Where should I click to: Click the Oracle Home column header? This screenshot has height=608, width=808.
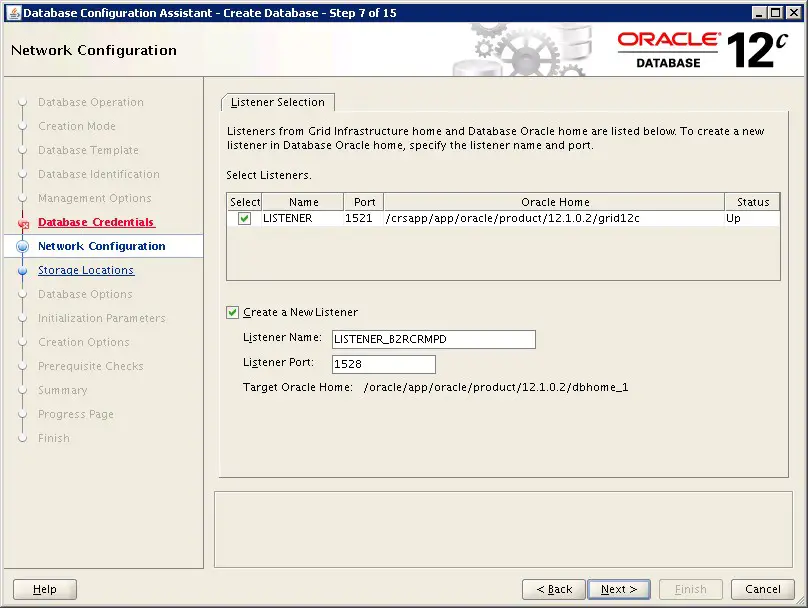point(554,202)
